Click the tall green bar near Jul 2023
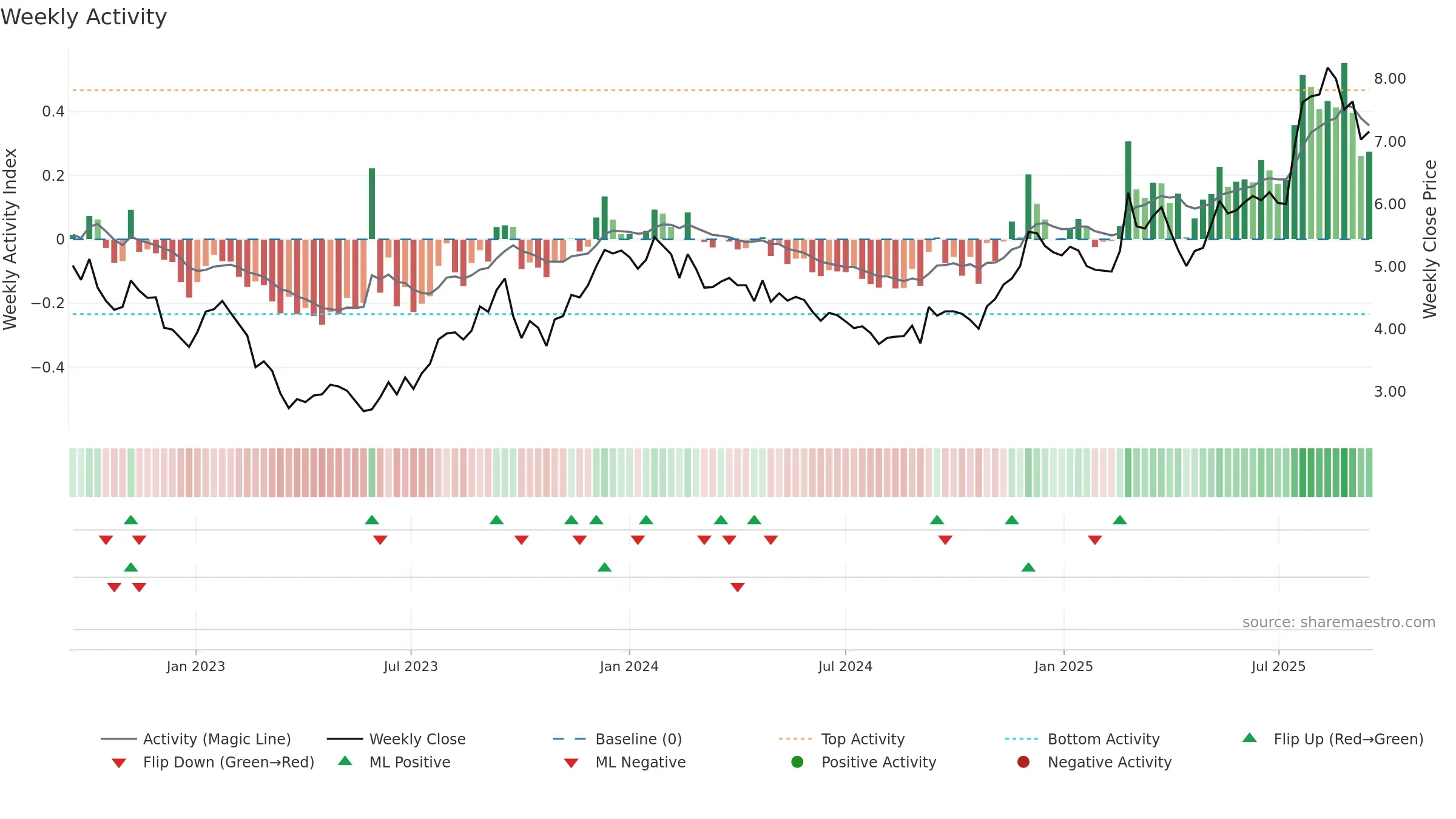1456x819 pixels. 372,203
